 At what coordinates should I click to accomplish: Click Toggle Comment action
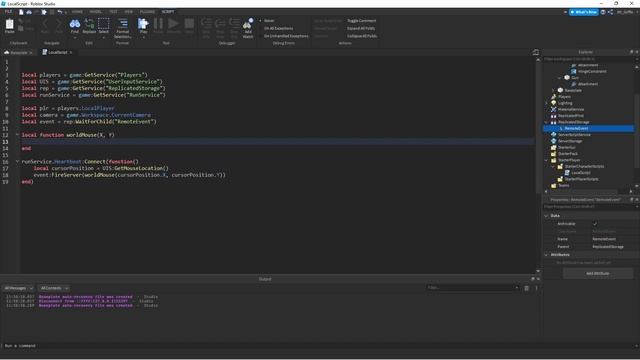point(362,20)
